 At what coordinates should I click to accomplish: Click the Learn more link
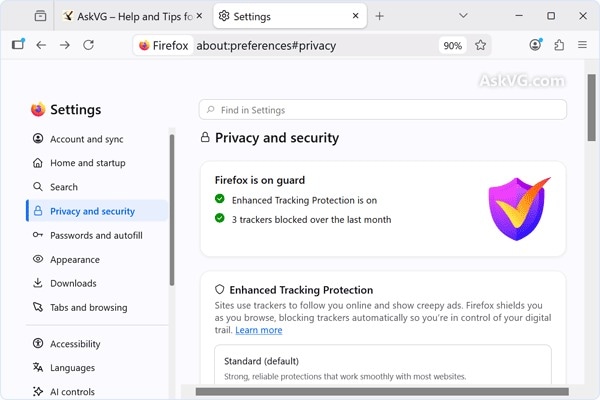point(259,330)
